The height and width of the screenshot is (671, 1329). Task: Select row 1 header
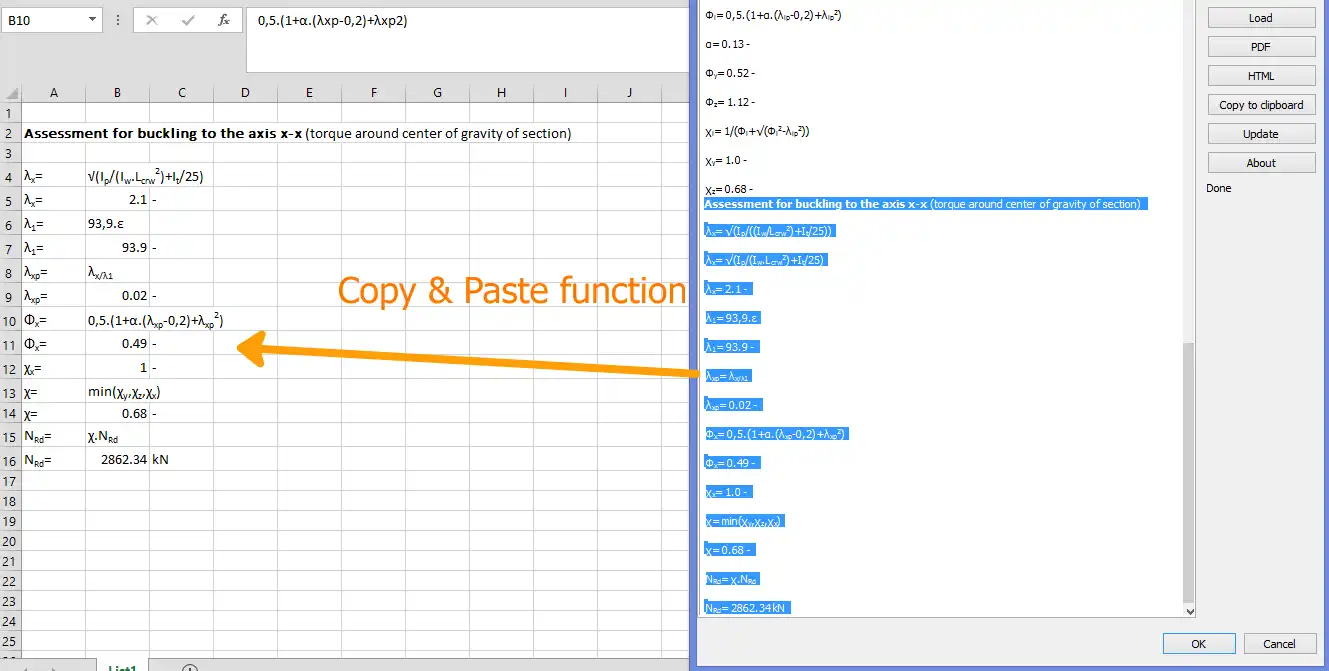(x=11, y=113)
